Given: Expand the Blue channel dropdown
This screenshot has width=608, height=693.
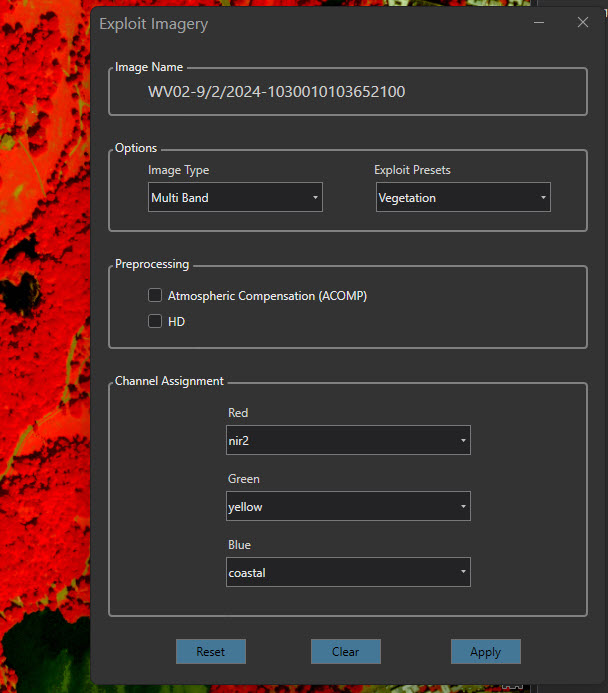Looking at the screenshot, I should (348, 572).
